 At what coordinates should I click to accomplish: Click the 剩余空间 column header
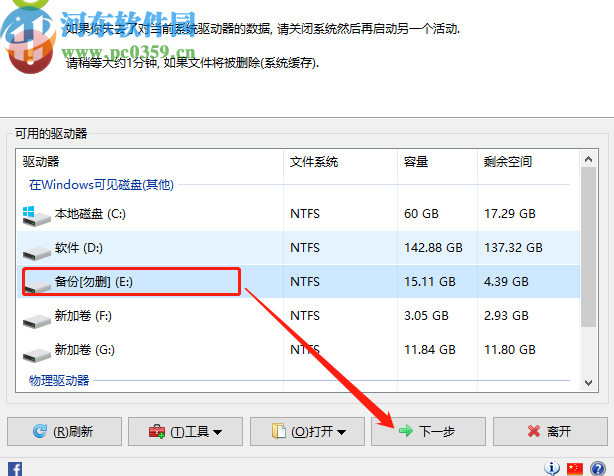528,162
